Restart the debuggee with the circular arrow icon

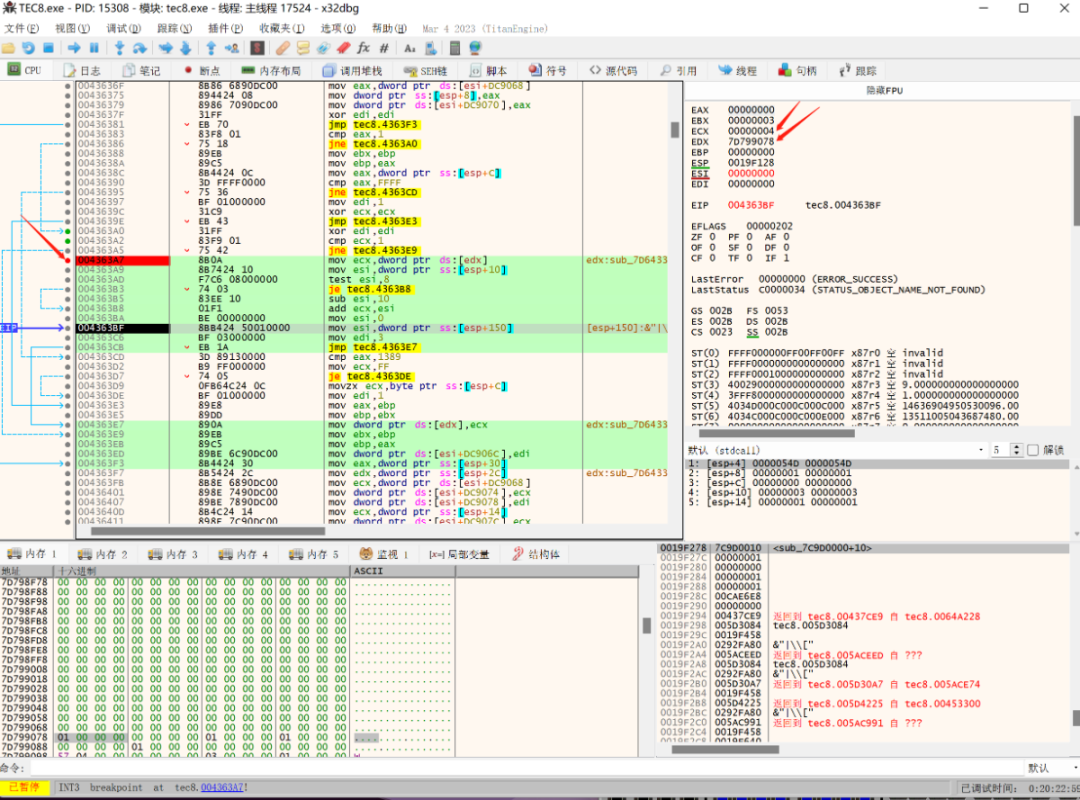(28, 48)
